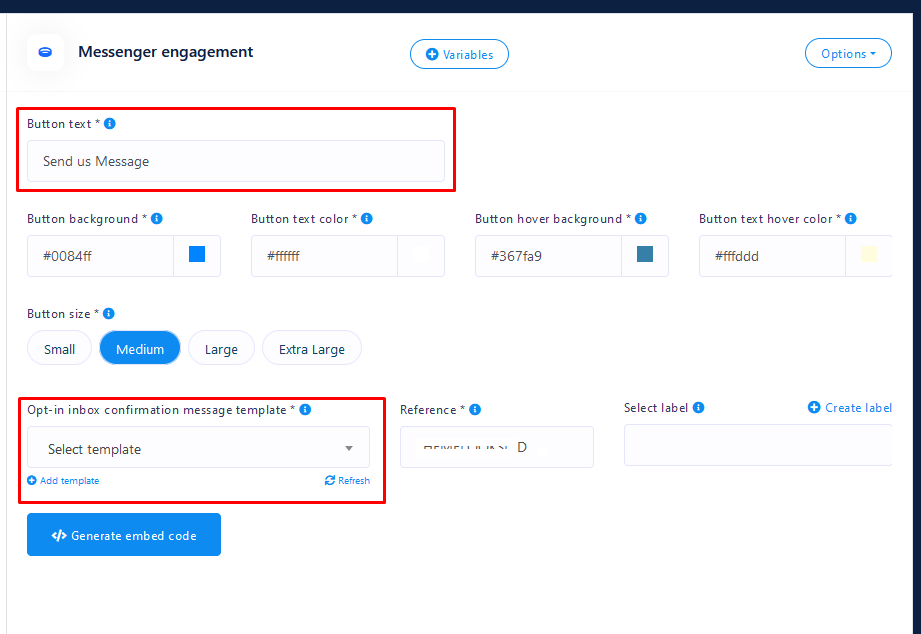Expand the Options dropdown menu
Screen dimensions: 921x634
847,54
